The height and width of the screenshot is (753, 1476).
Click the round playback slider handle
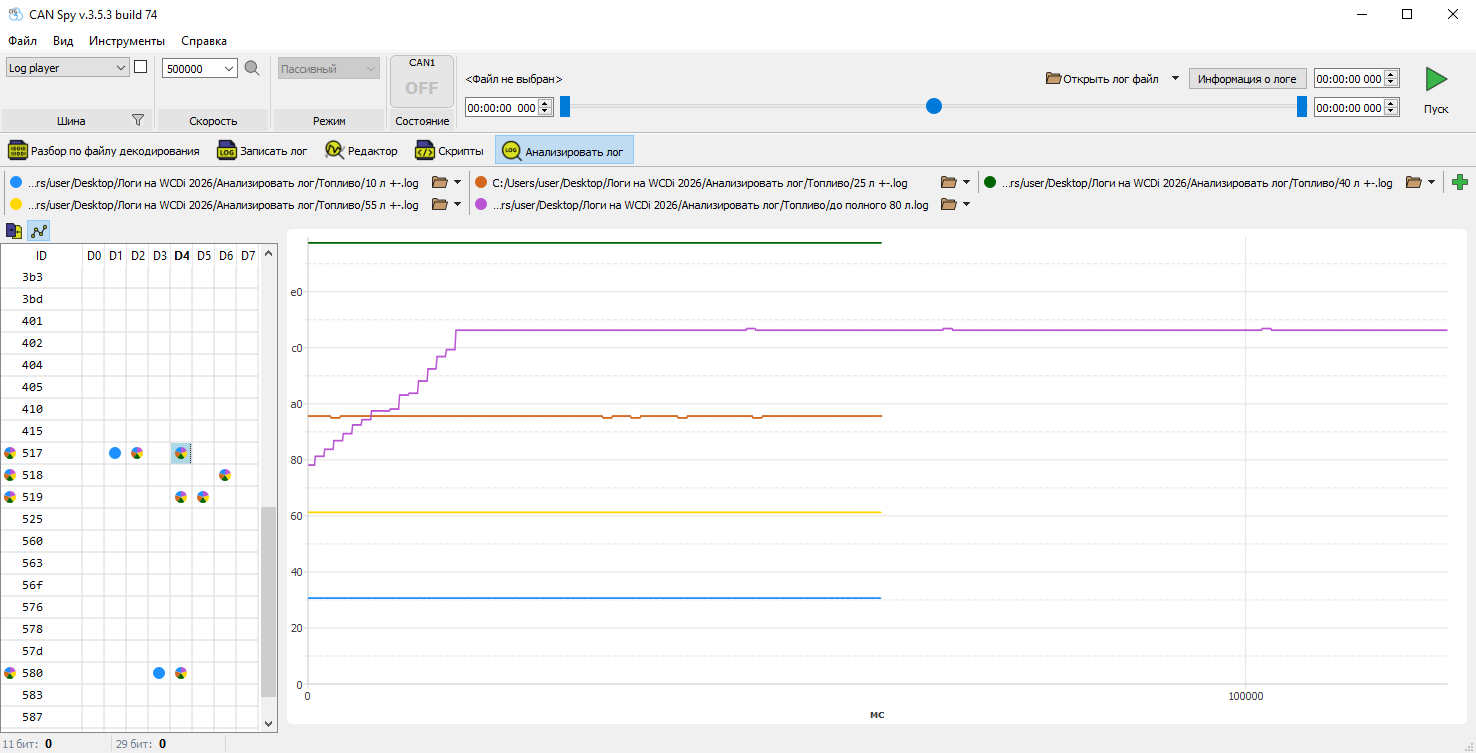(x=934, y=106)
